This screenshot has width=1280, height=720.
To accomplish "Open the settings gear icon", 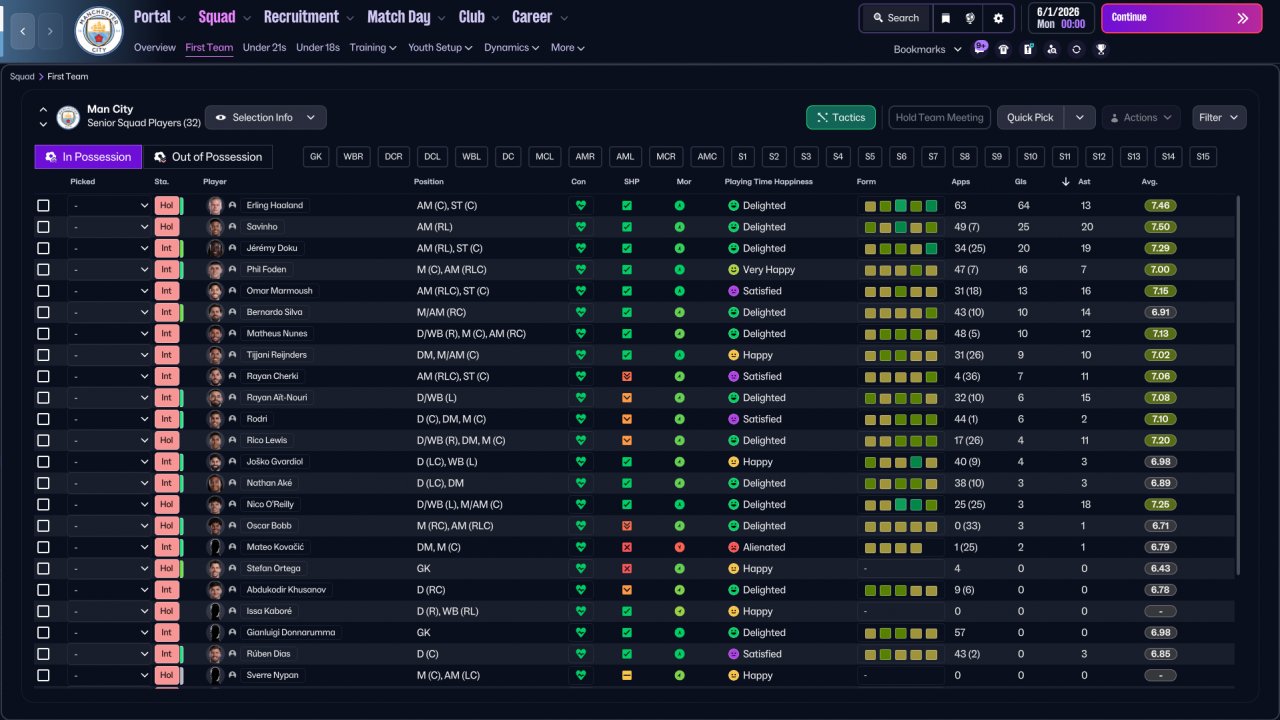I will (x=998, y=18).
